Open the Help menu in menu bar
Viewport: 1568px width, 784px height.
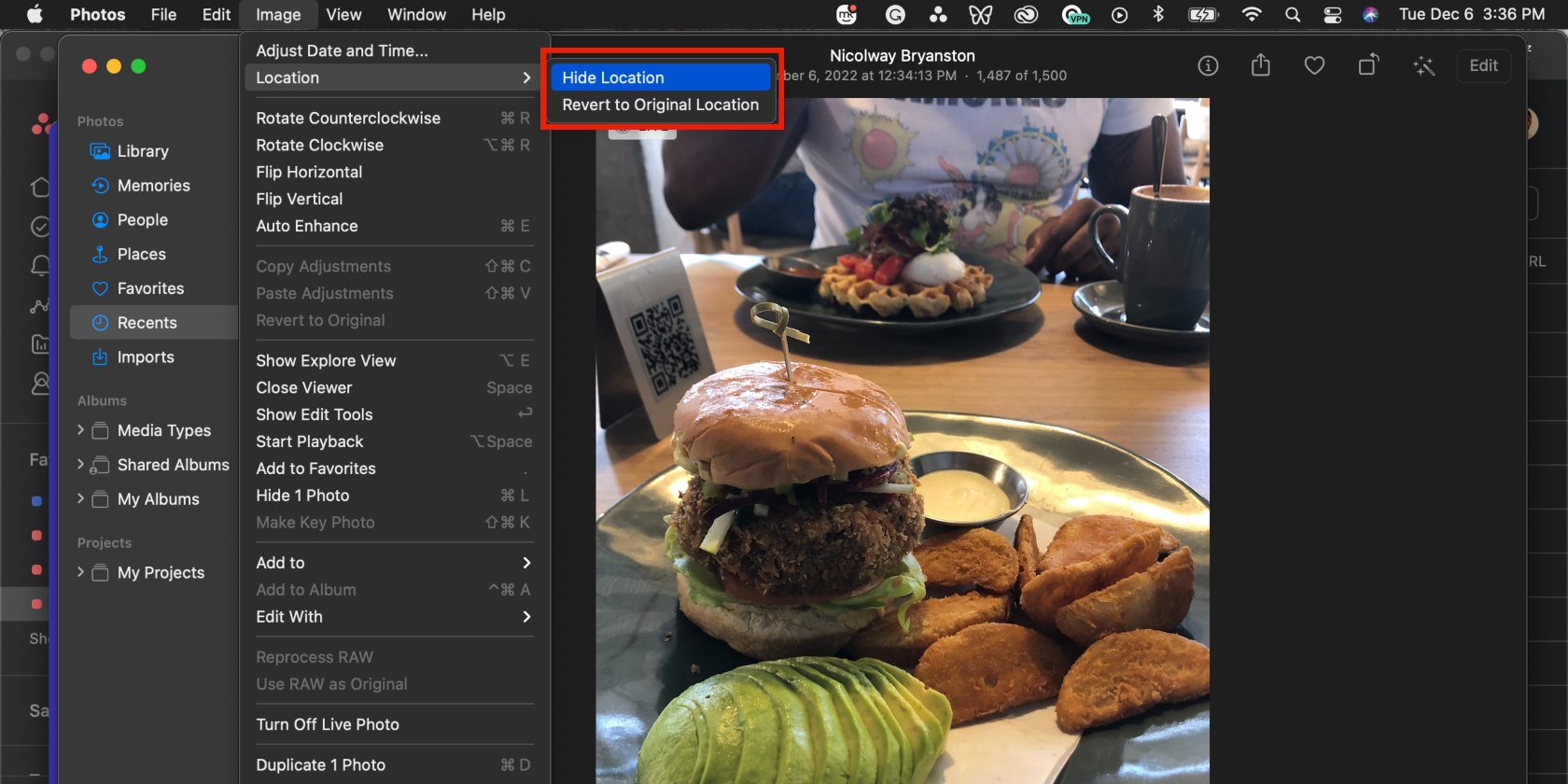(x=488, y=14)
